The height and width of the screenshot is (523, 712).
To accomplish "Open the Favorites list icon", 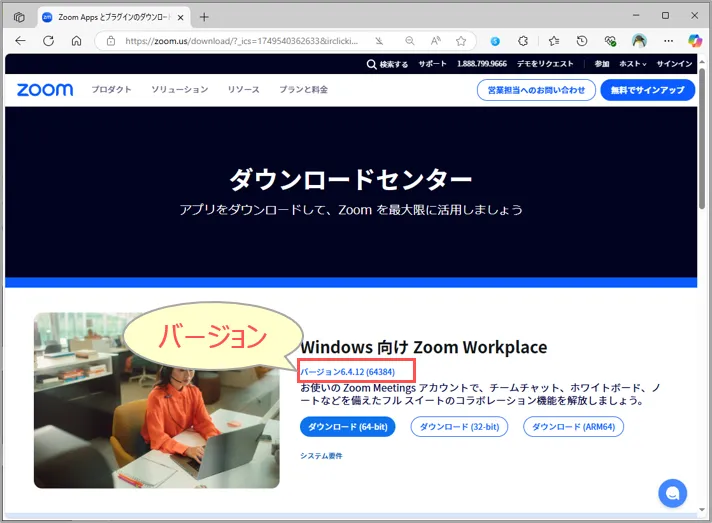I will point(554,41).
